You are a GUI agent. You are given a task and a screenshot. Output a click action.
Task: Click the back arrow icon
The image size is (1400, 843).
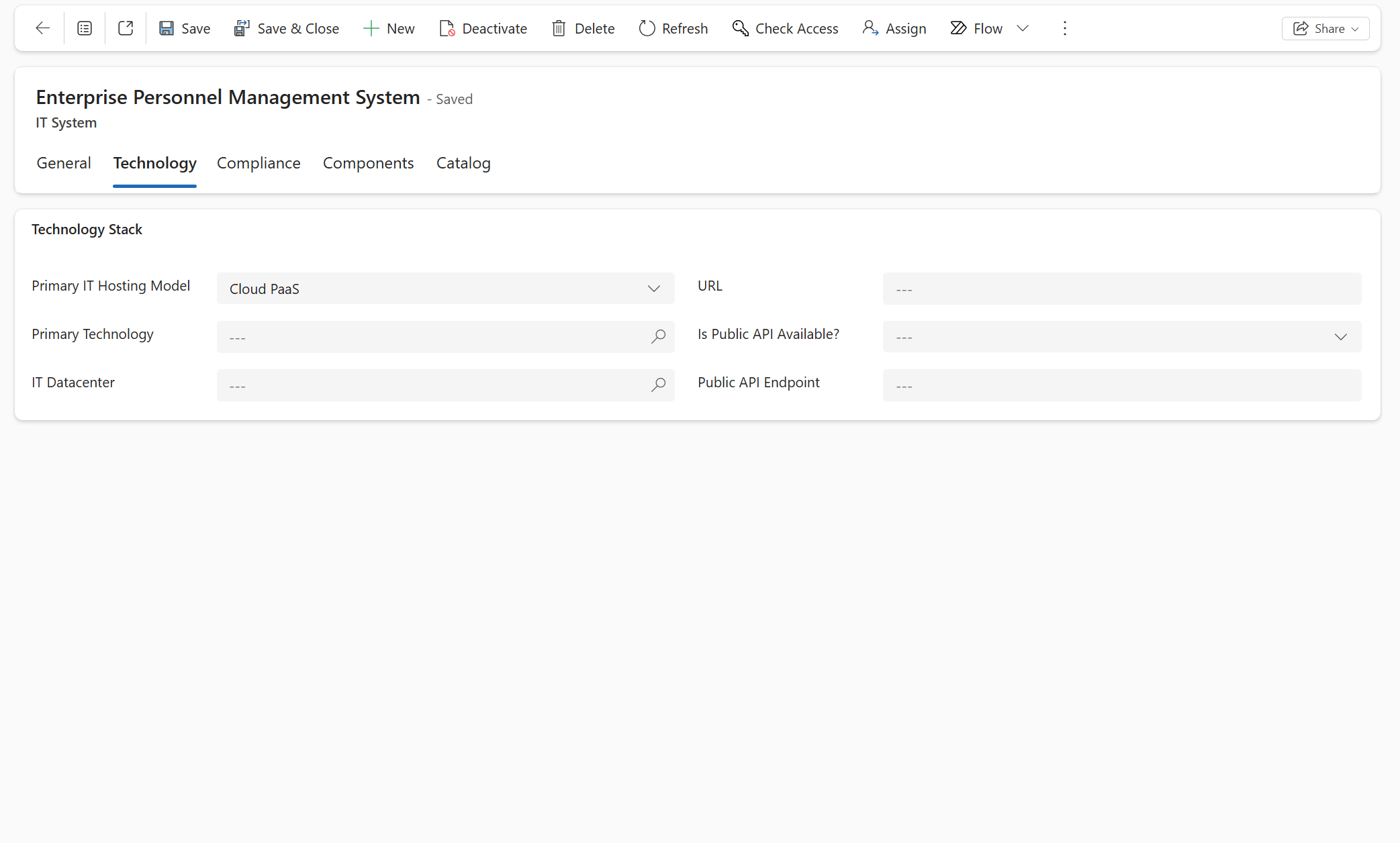(x=43, y=28)
